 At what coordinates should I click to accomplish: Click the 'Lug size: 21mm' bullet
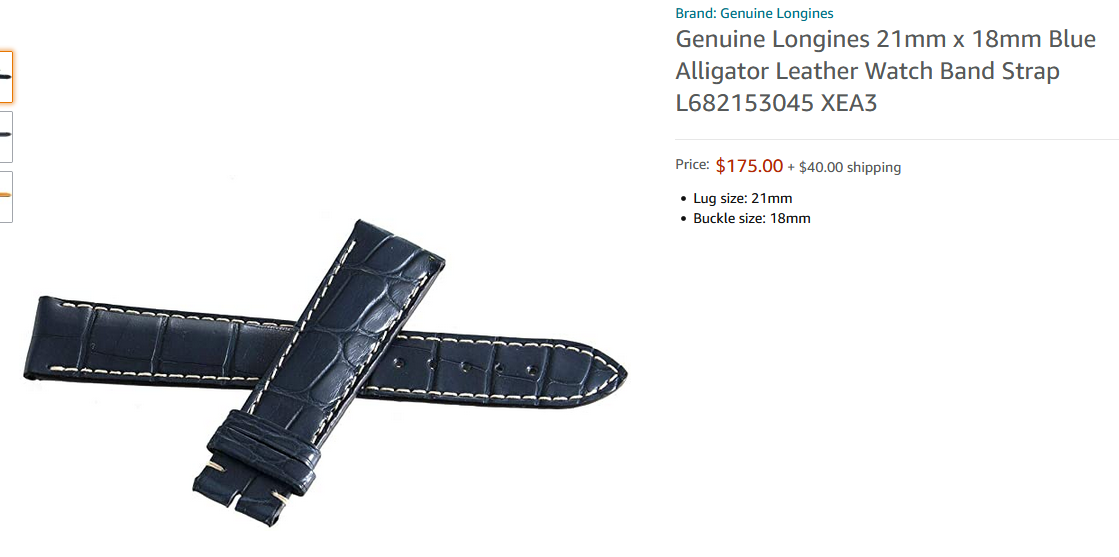[742, 199]
